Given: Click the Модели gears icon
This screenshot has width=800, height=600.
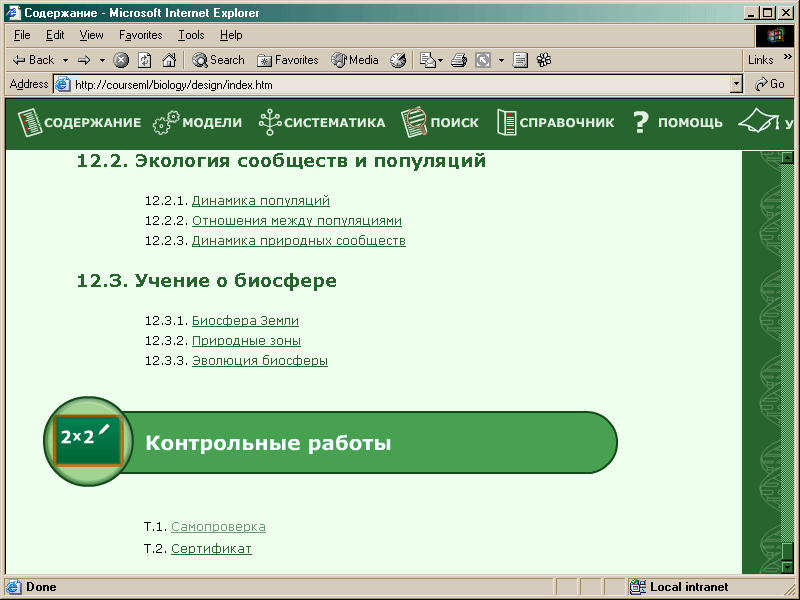Looking at the screenshot, I should (166, 123).
